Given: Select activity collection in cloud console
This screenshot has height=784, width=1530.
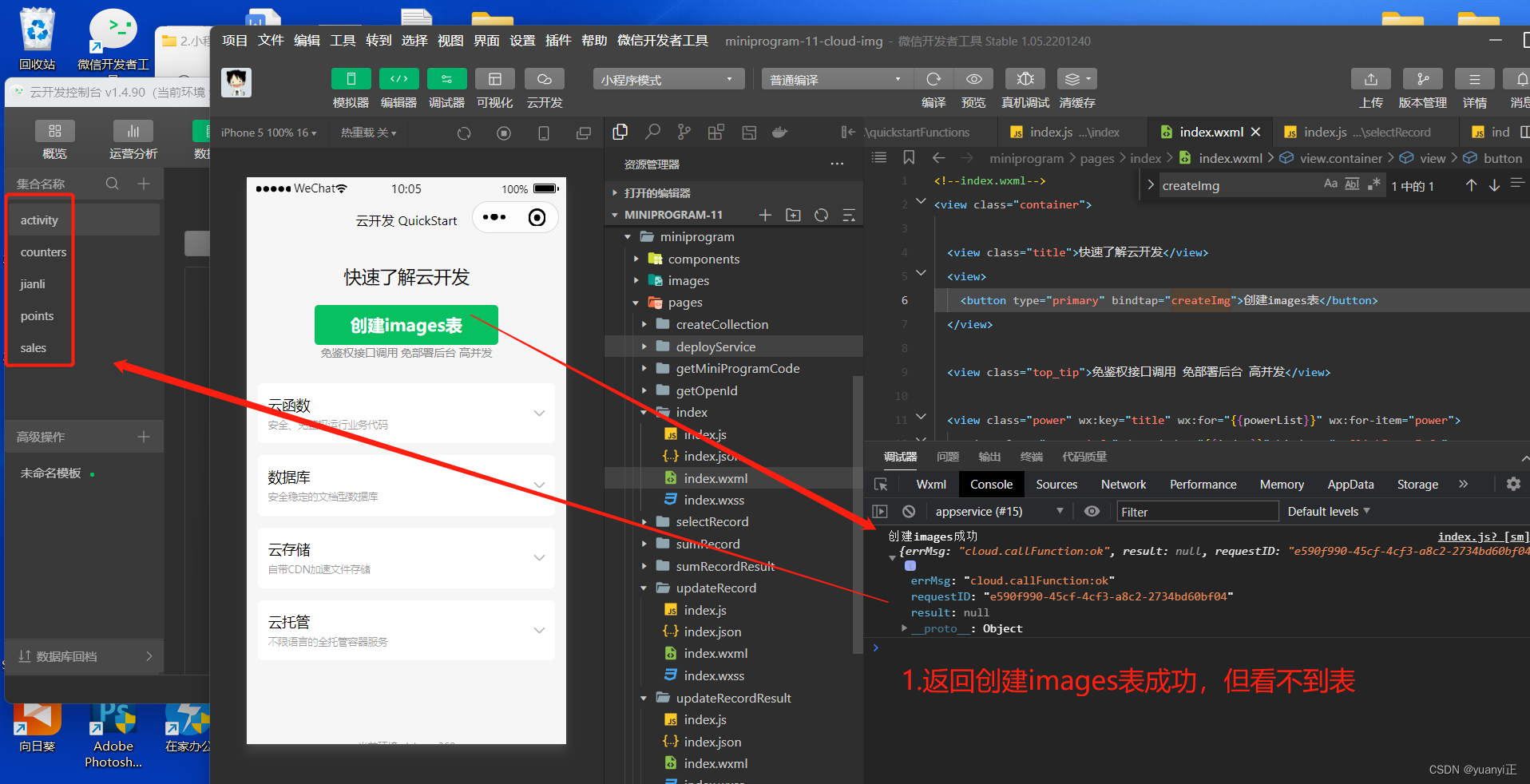Looking at the screenshot, I should click(85, 220).
